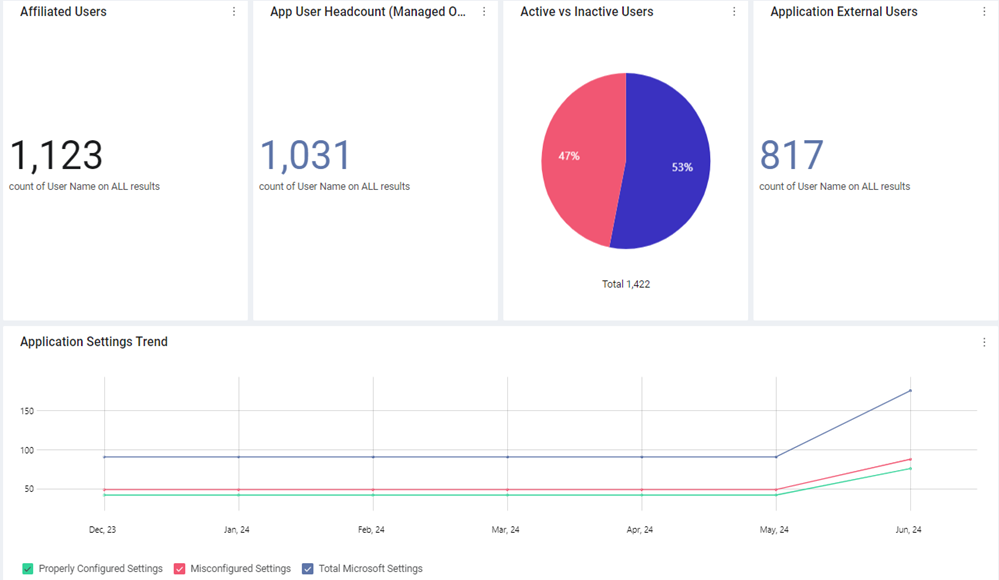Click the Misconfigured Settings legend label
Image resolution: width=999 pixels, height=580 pixels.
click(x=241, y=569)
